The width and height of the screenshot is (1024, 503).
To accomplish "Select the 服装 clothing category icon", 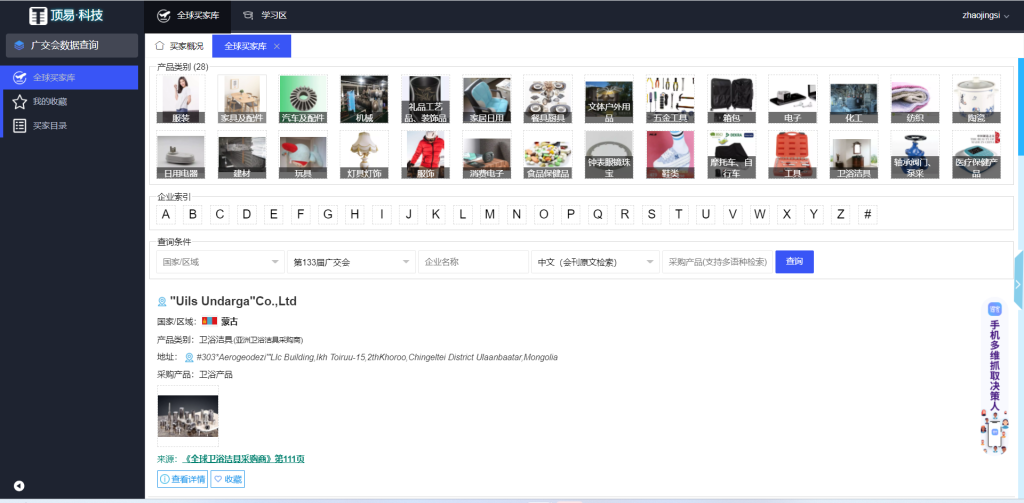I will [x=181, y=99].
